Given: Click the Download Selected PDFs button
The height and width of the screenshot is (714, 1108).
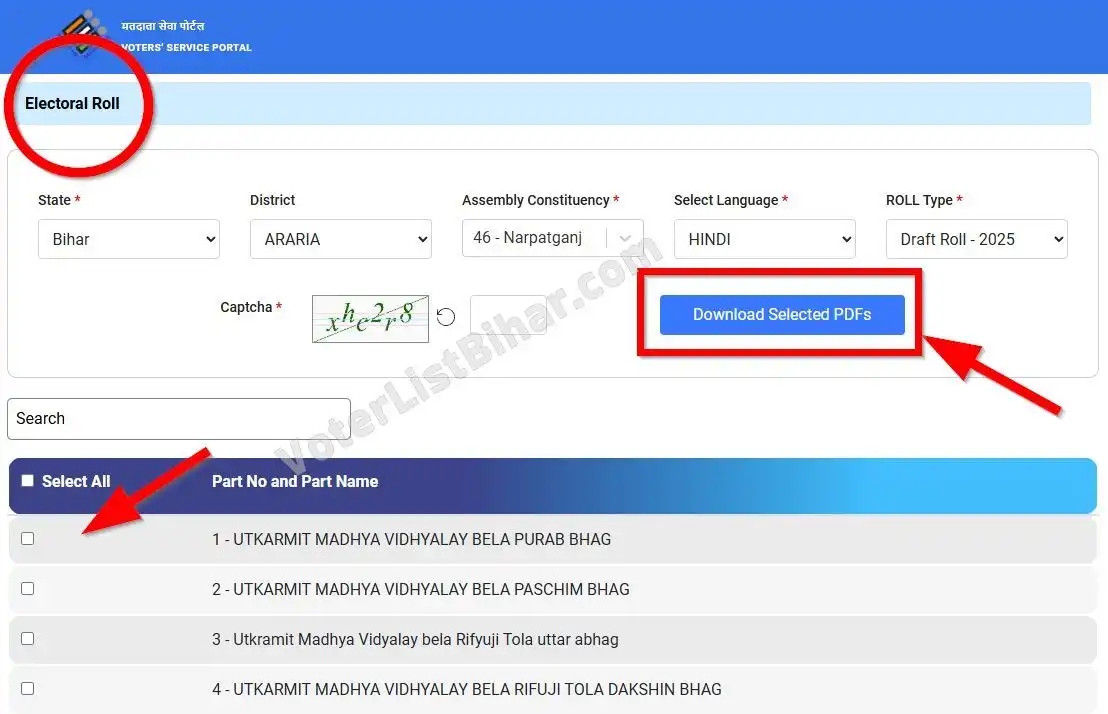Looking at the screenshot, I should 781,314.
